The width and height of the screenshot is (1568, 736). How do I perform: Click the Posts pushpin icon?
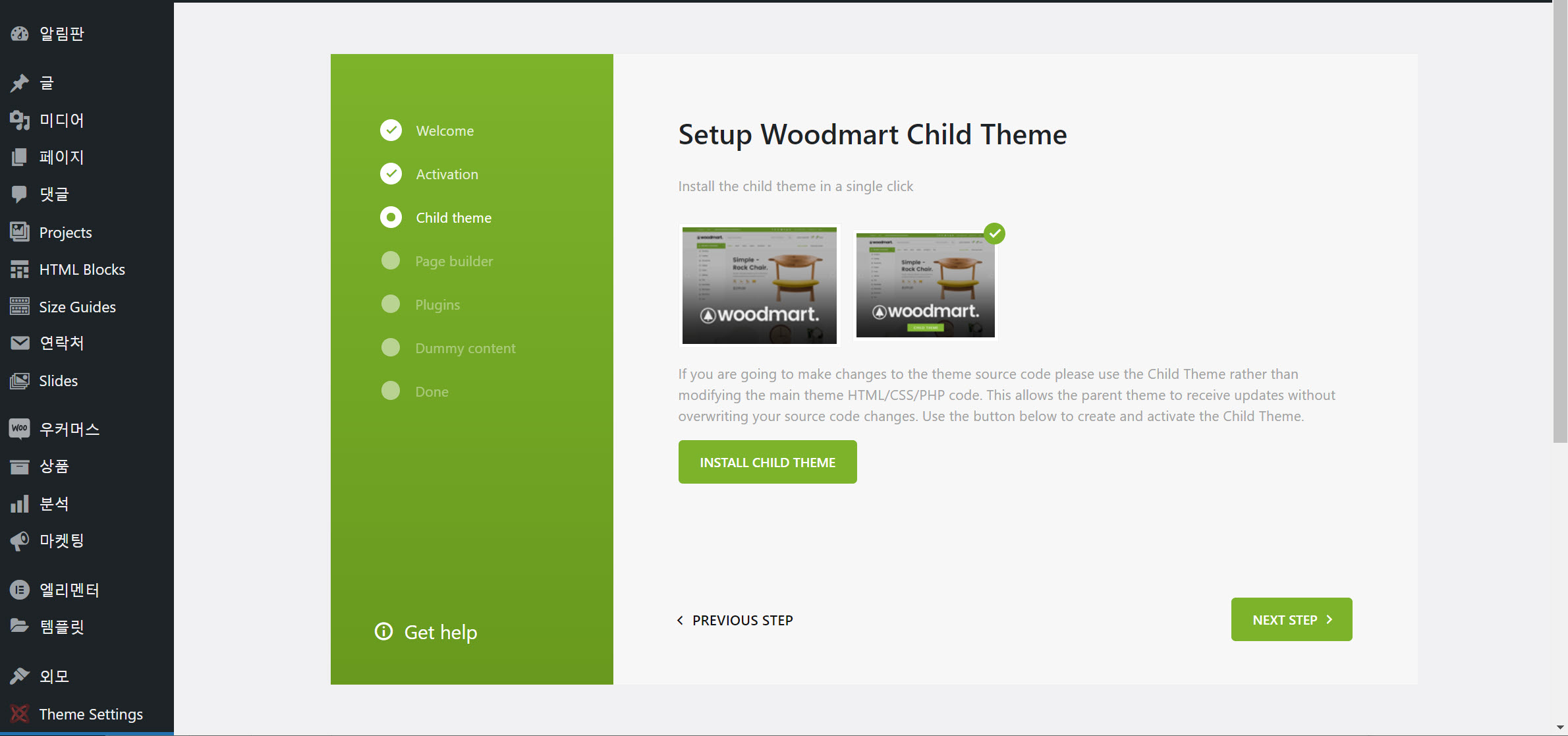[x=20, y=83]
